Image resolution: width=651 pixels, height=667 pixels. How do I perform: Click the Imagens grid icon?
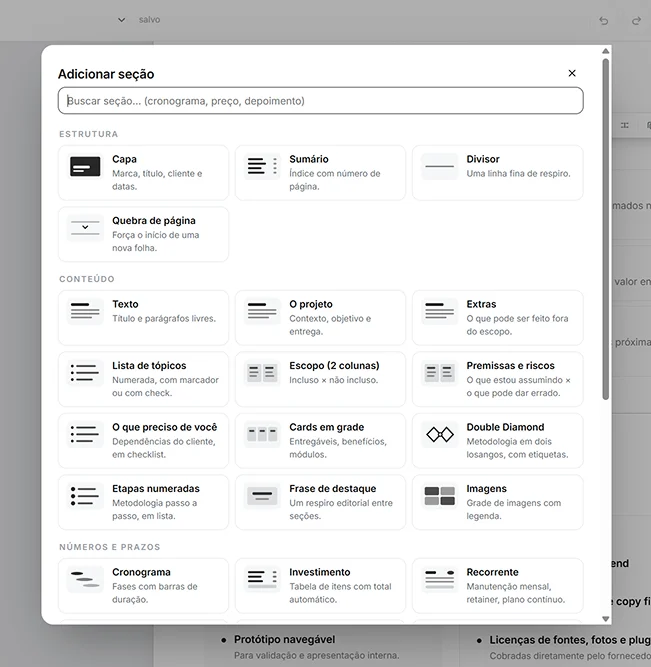point(440,496)
